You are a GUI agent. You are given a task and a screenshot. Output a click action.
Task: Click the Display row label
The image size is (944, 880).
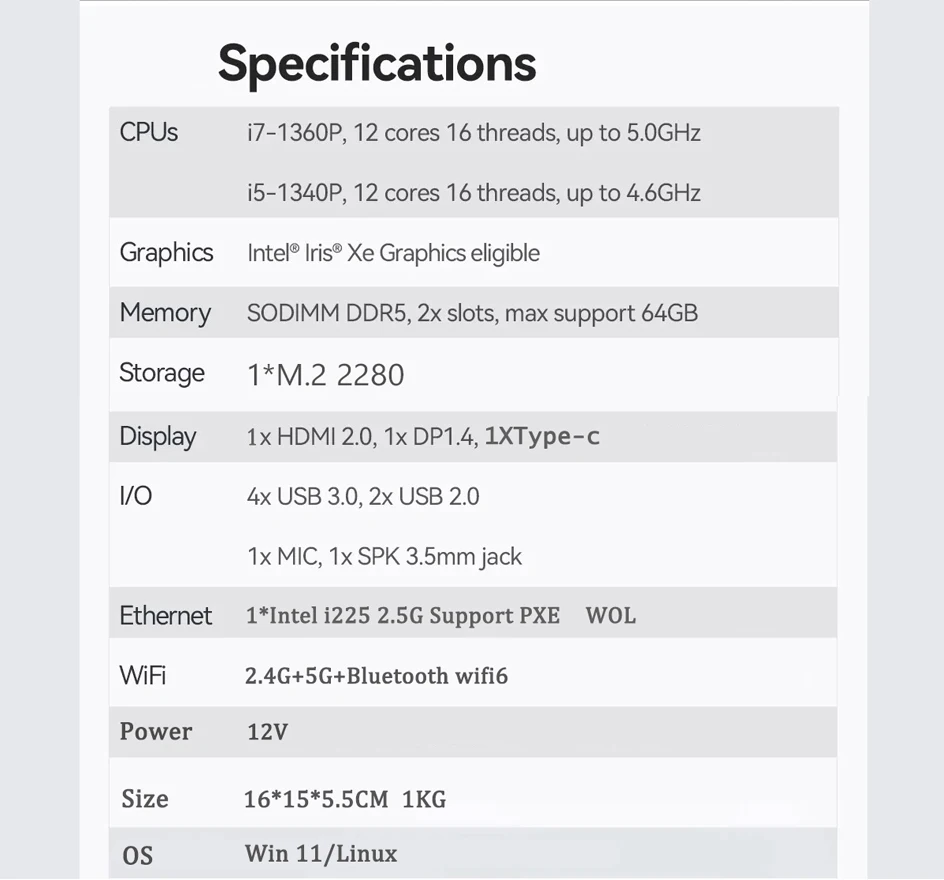[158, 436]
